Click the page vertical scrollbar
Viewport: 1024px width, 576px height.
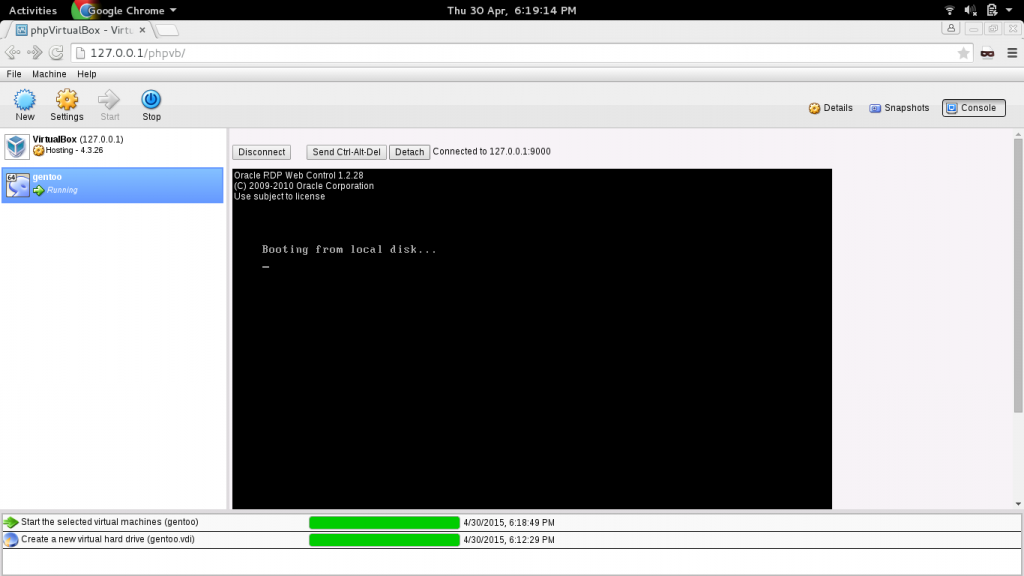point(1018,275)
